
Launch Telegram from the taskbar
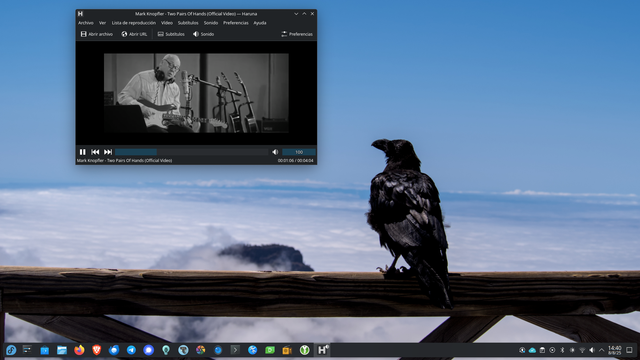tap(131, 350)
